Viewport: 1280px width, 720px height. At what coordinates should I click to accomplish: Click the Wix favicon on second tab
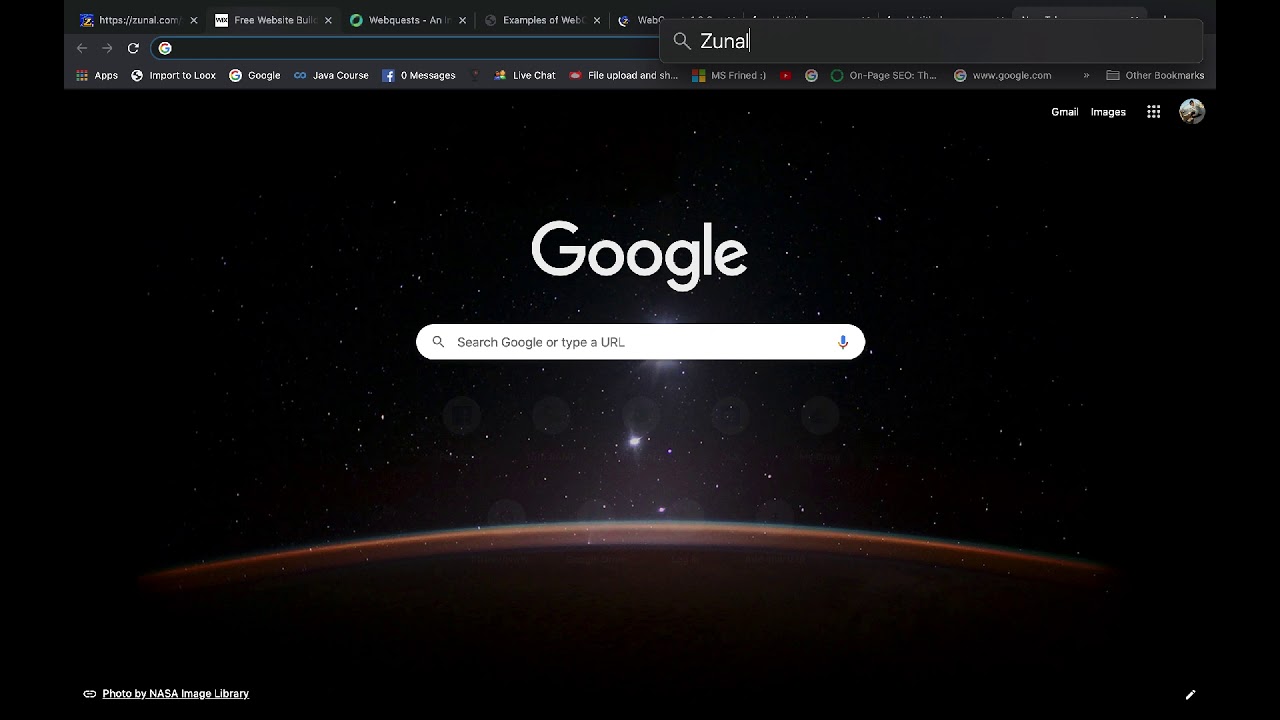click(x=222, y=20)
